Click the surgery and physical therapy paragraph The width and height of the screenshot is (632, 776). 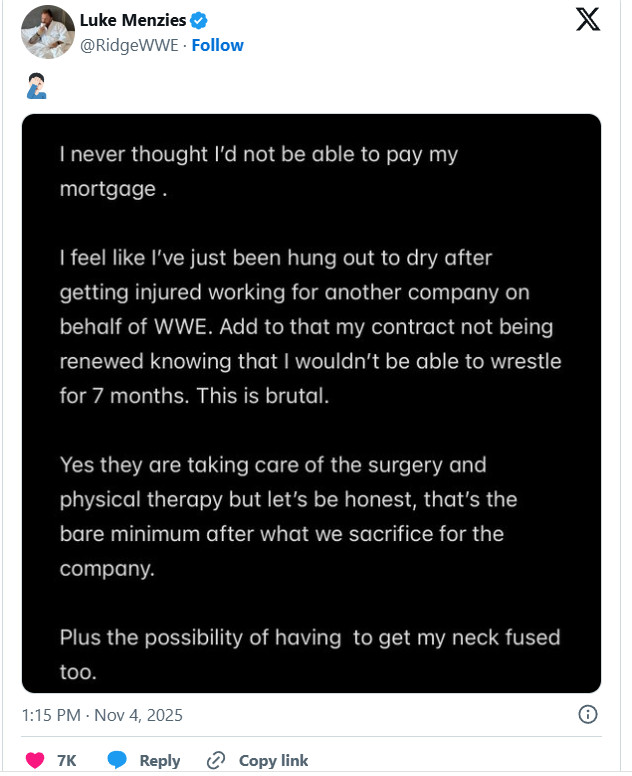[288, 519]
